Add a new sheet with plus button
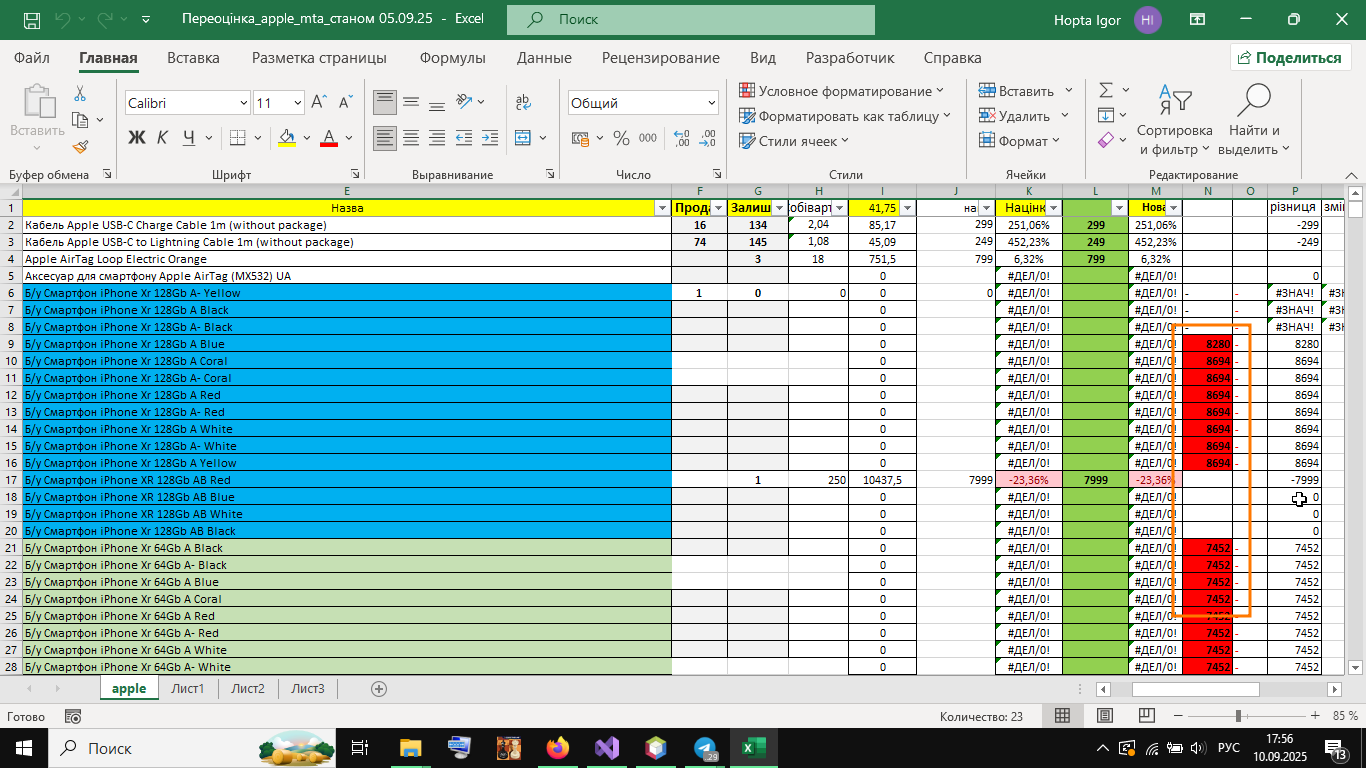The height and width of the screenshot is (768, 1366). click(379, 688)
